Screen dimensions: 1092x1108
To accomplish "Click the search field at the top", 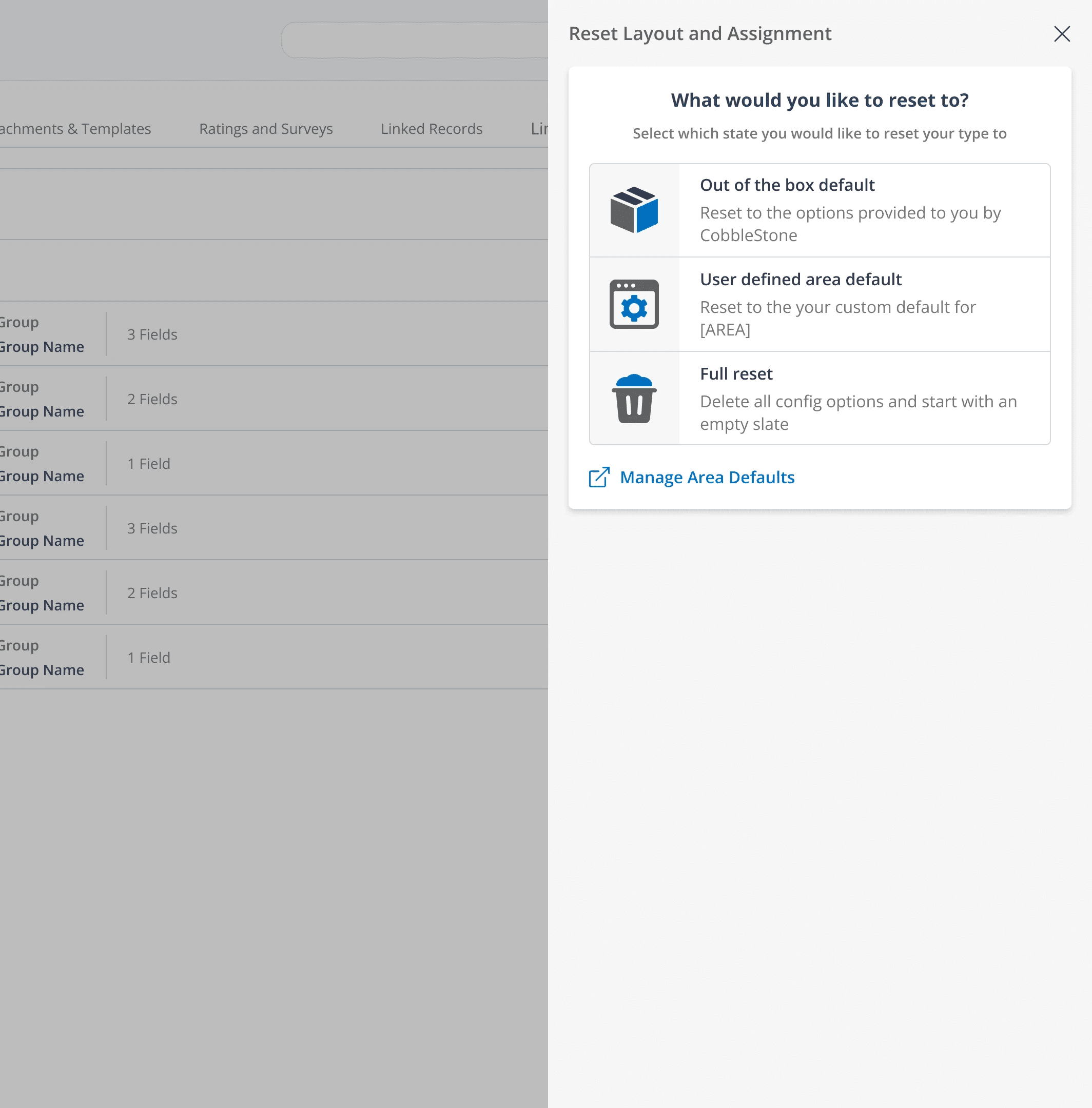I will [414, 40].
